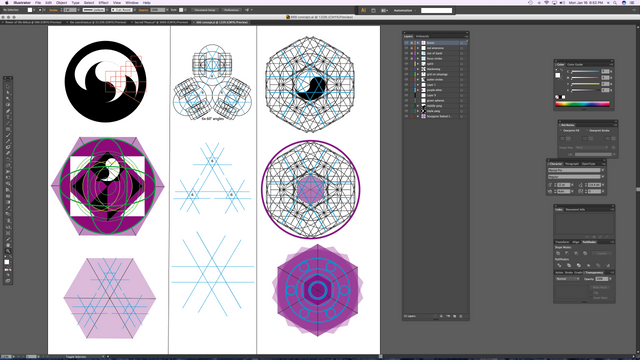The height and width of the screenshot is (360, 640).
Task: Open the blending mode Normal dropdown
Action: tap(567, 279)
